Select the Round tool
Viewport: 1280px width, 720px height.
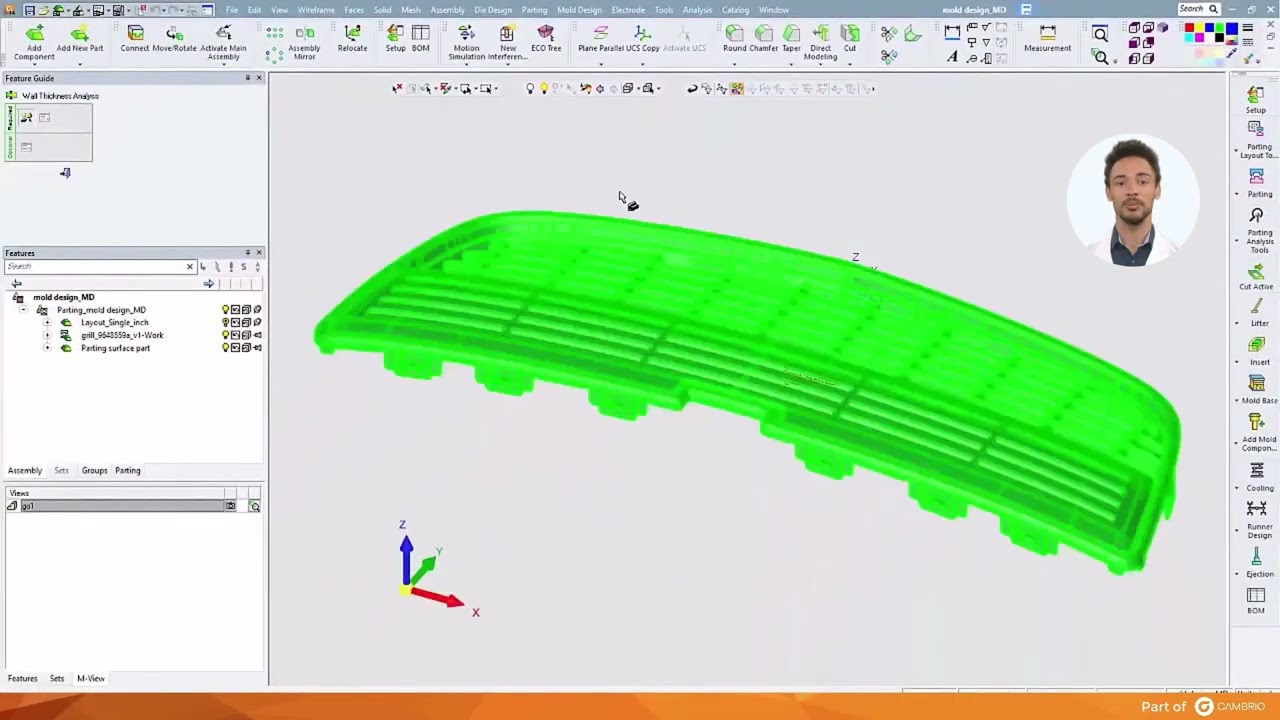point(735,39)
